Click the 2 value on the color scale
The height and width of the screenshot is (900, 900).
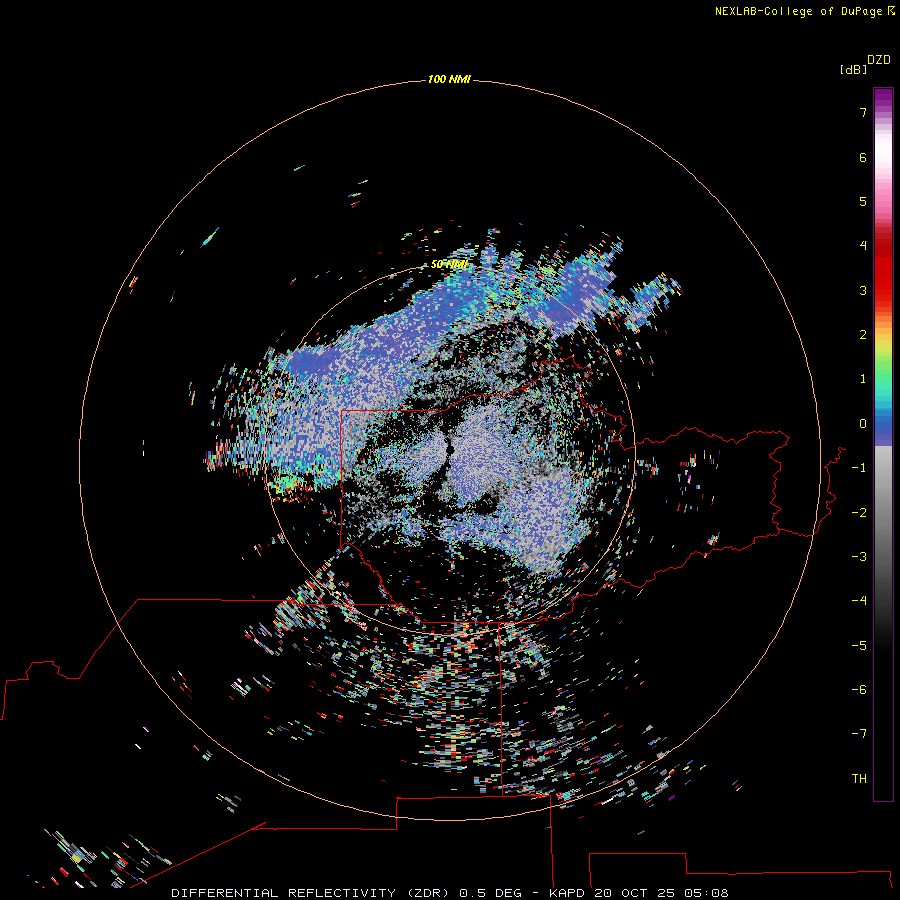pos(863,335)
